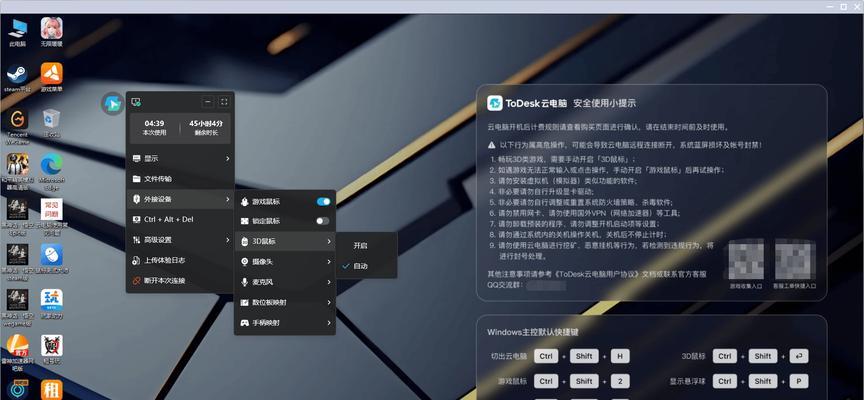Click the P key cap for 显示悬浮球

798,381
